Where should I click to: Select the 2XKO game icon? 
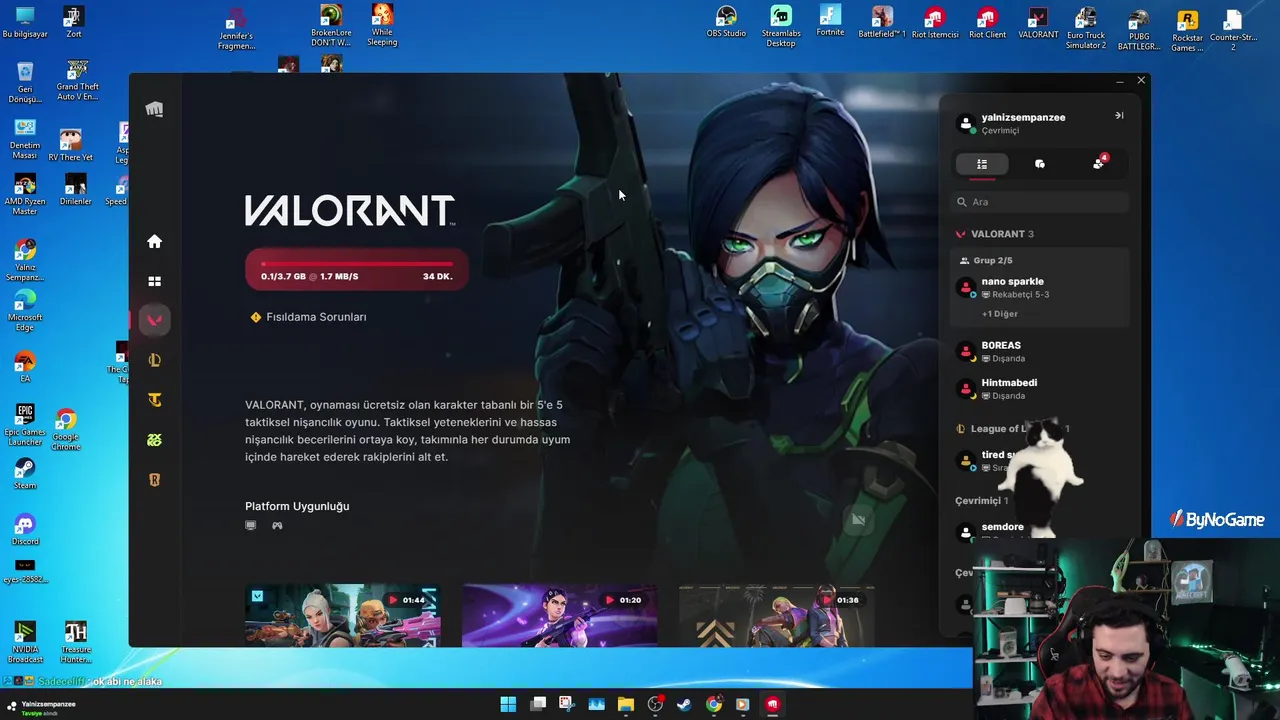click(x=154, y=440)
